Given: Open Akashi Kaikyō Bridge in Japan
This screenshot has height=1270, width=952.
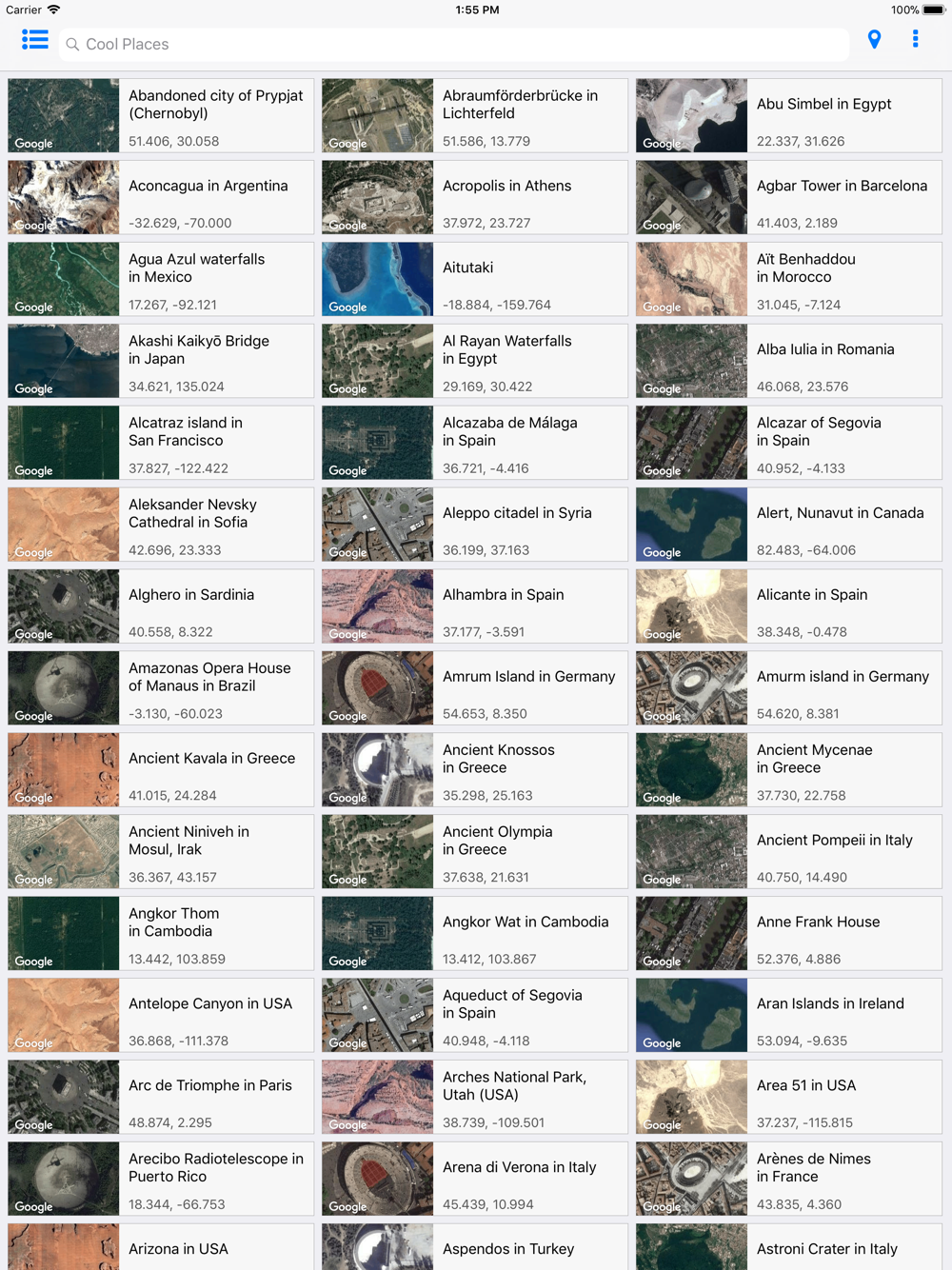Looking at the screenshot, I should click(161, 361).
